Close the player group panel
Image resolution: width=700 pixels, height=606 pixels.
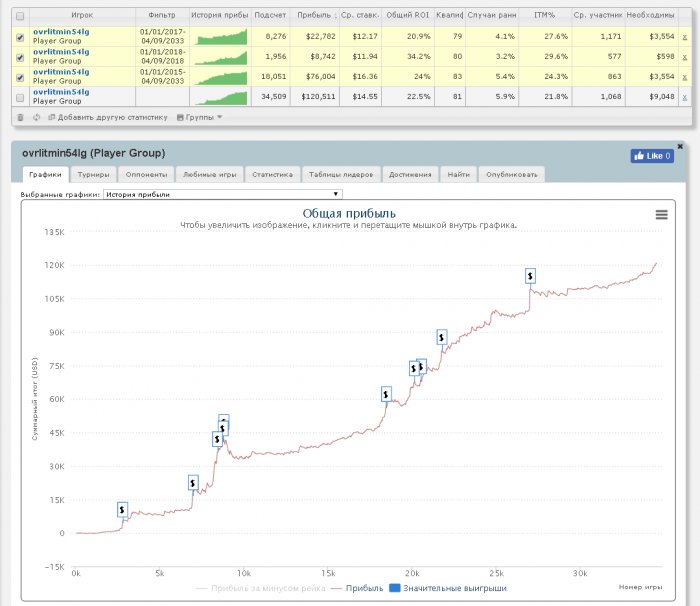point(679,146)
